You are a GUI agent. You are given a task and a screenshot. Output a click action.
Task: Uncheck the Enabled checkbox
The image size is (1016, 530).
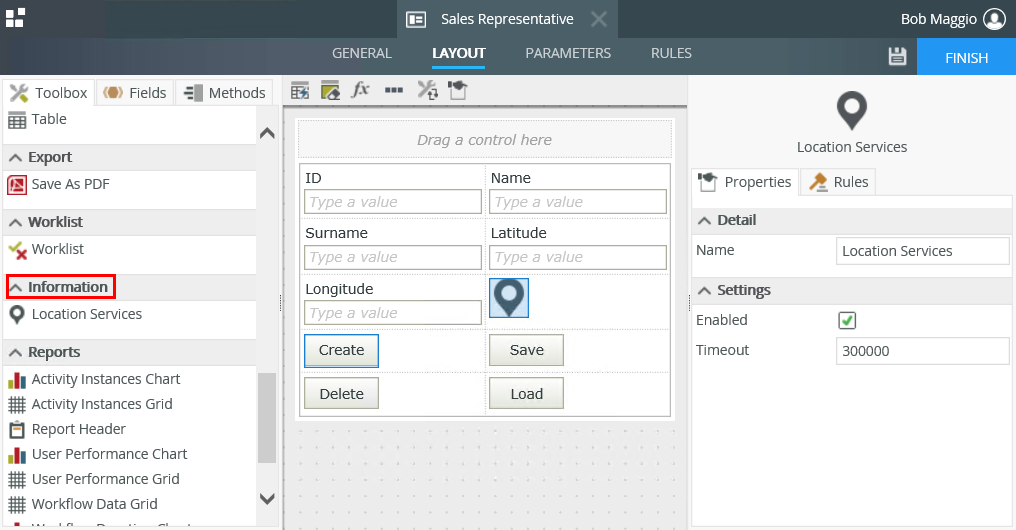847,321
